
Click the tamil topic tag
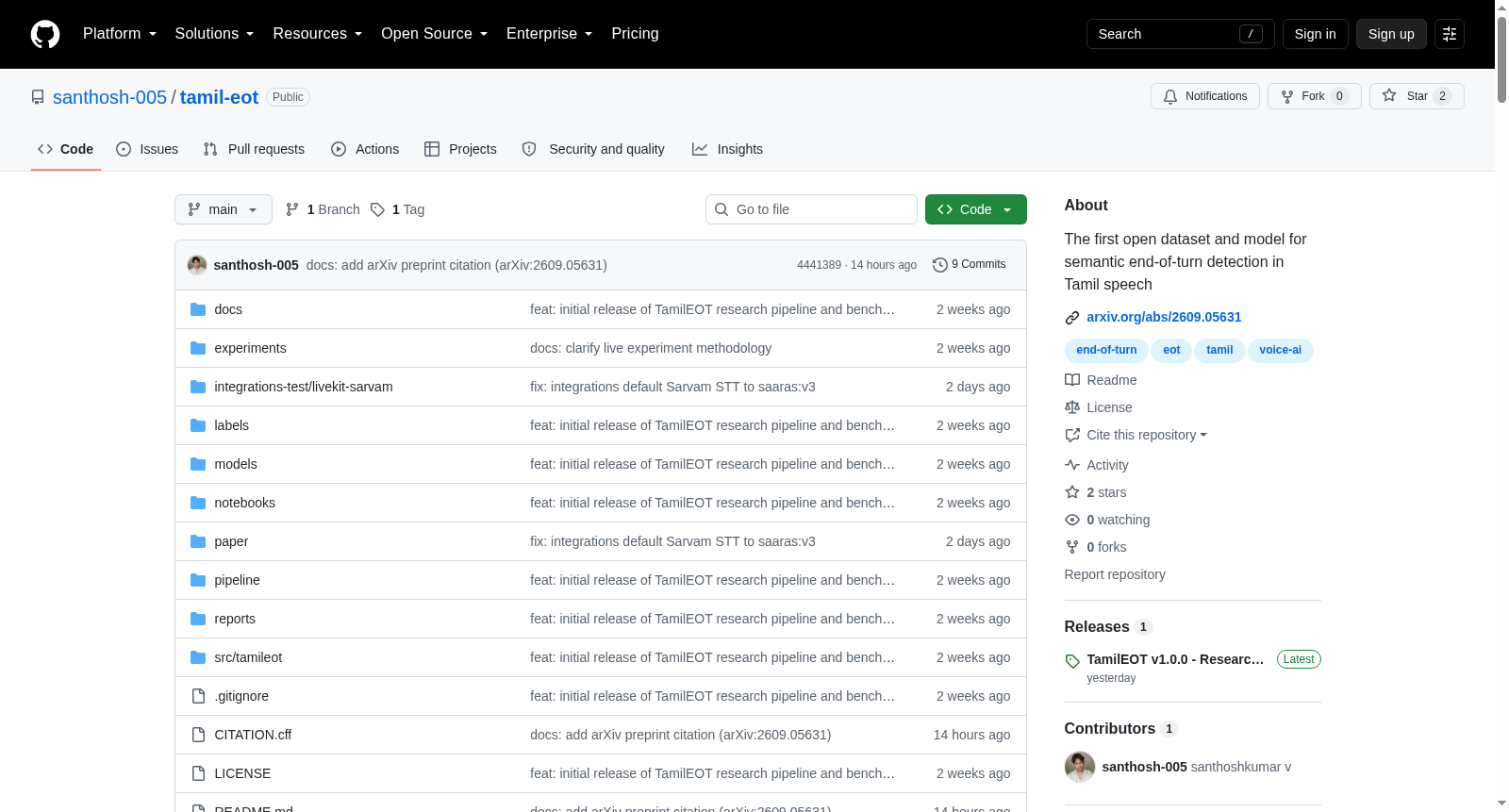click(x=1219, y=350)
